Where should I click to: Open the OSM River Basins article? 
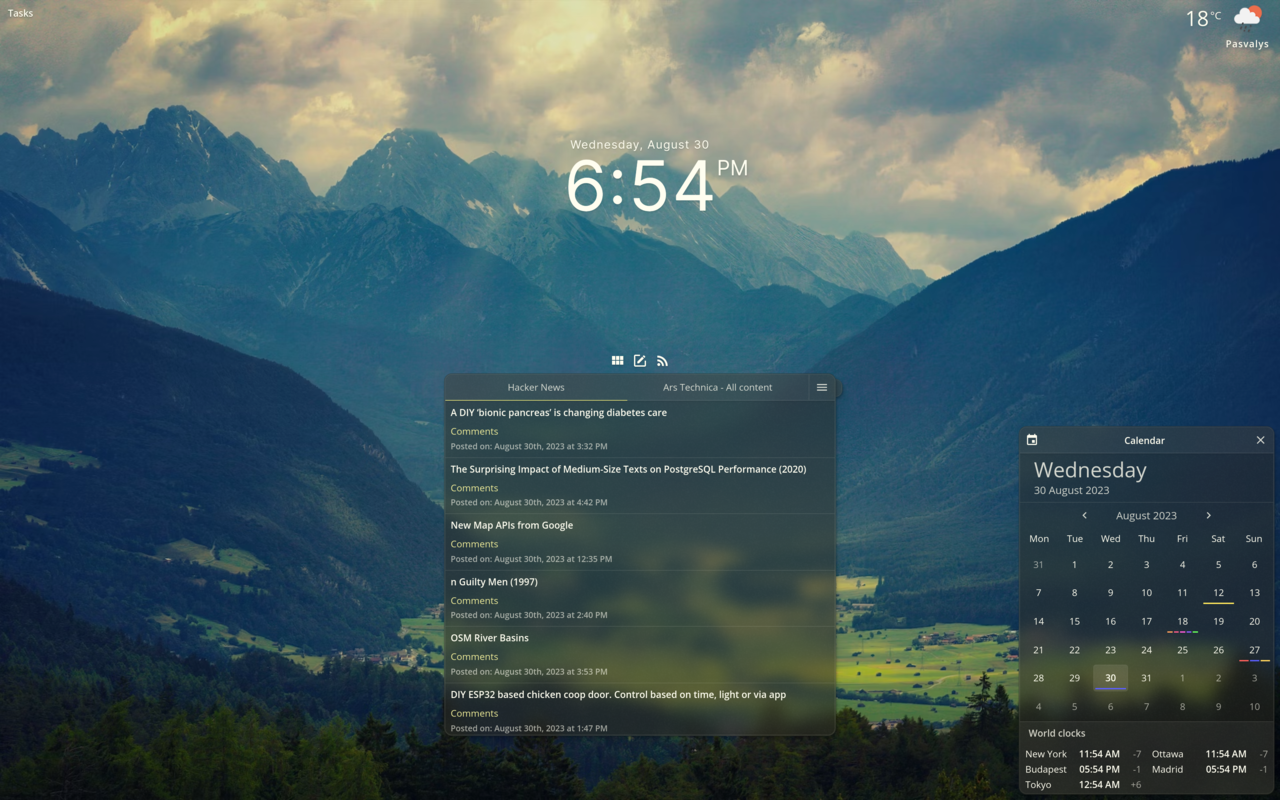tap(489, 637)
